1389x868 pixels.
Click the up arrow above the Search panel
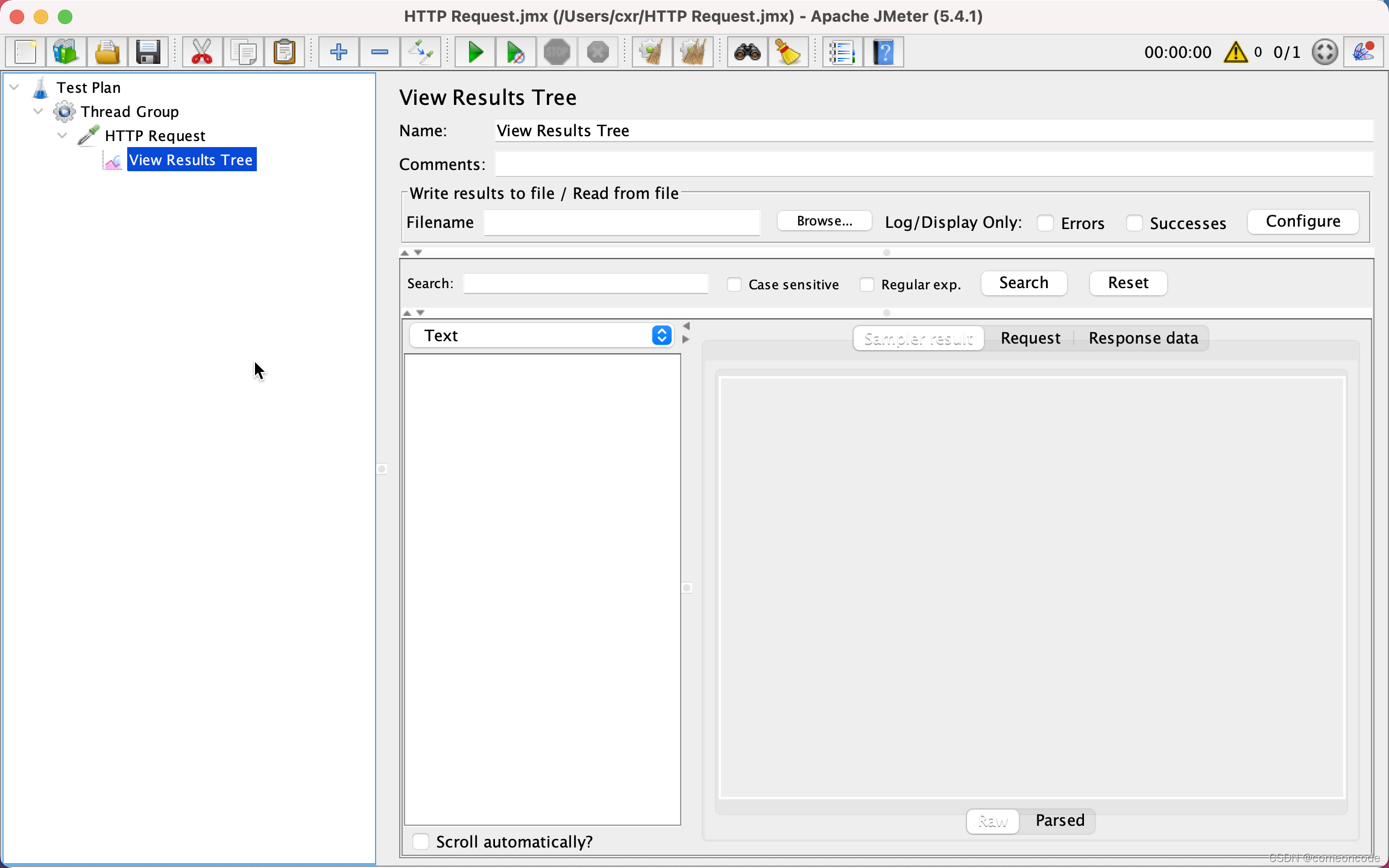pos(405,253)
